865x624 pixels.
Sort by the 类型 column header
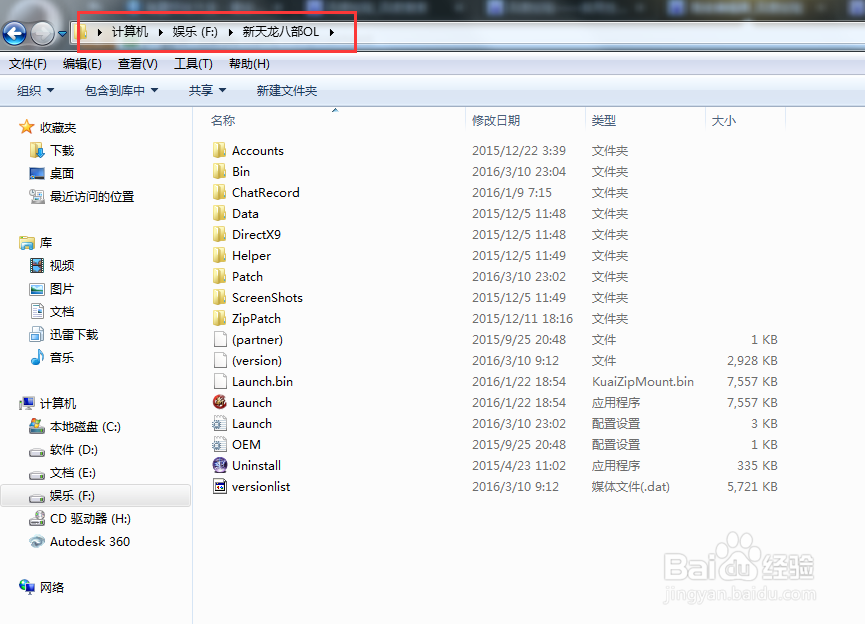[x=604, y=120]
